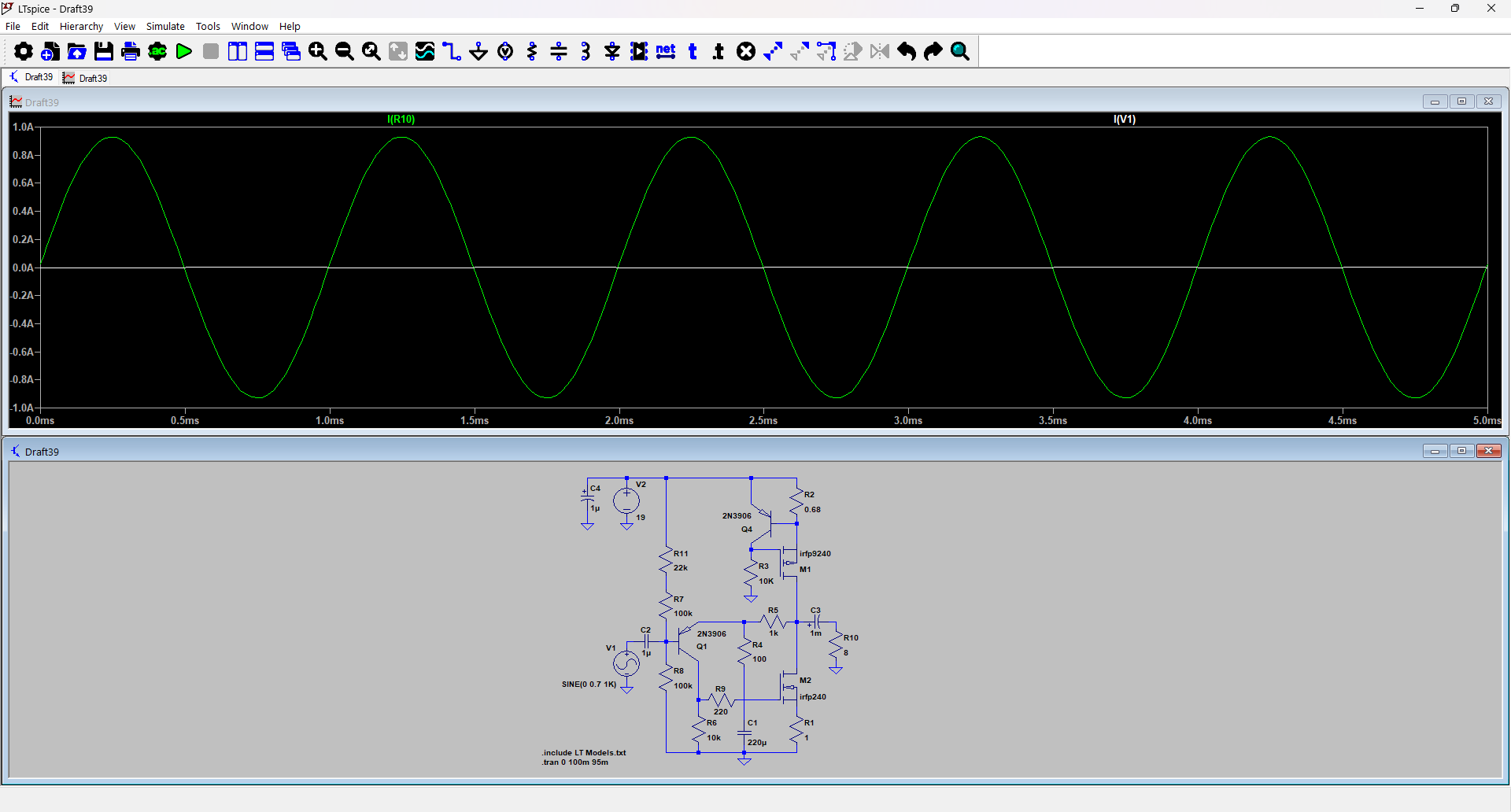The image size is (1511, 812).
Task: Click the Halt simulation stop icon
Action: (211, 52)
